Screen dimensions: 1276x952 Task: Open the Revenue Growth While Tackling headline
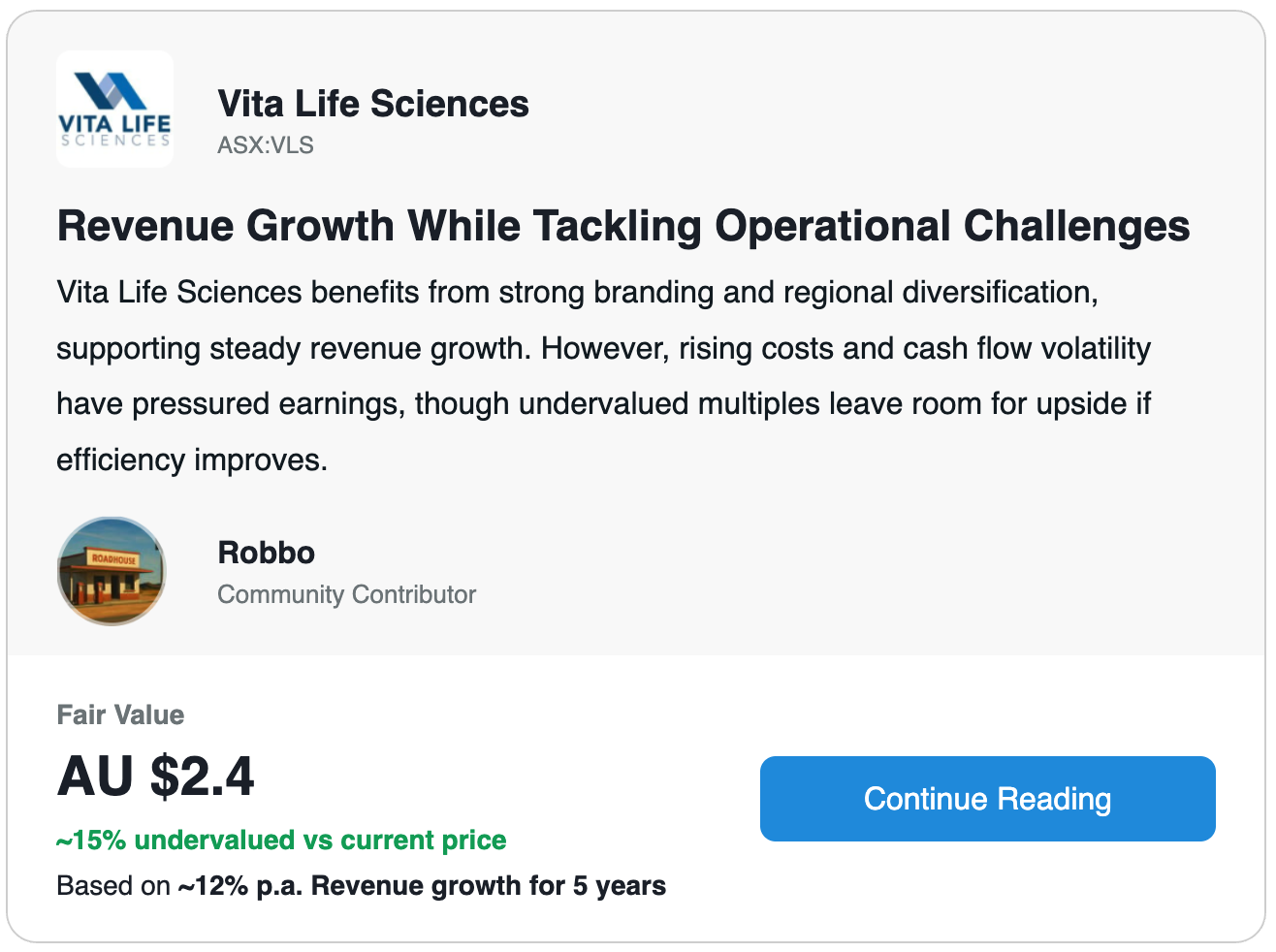623,226
